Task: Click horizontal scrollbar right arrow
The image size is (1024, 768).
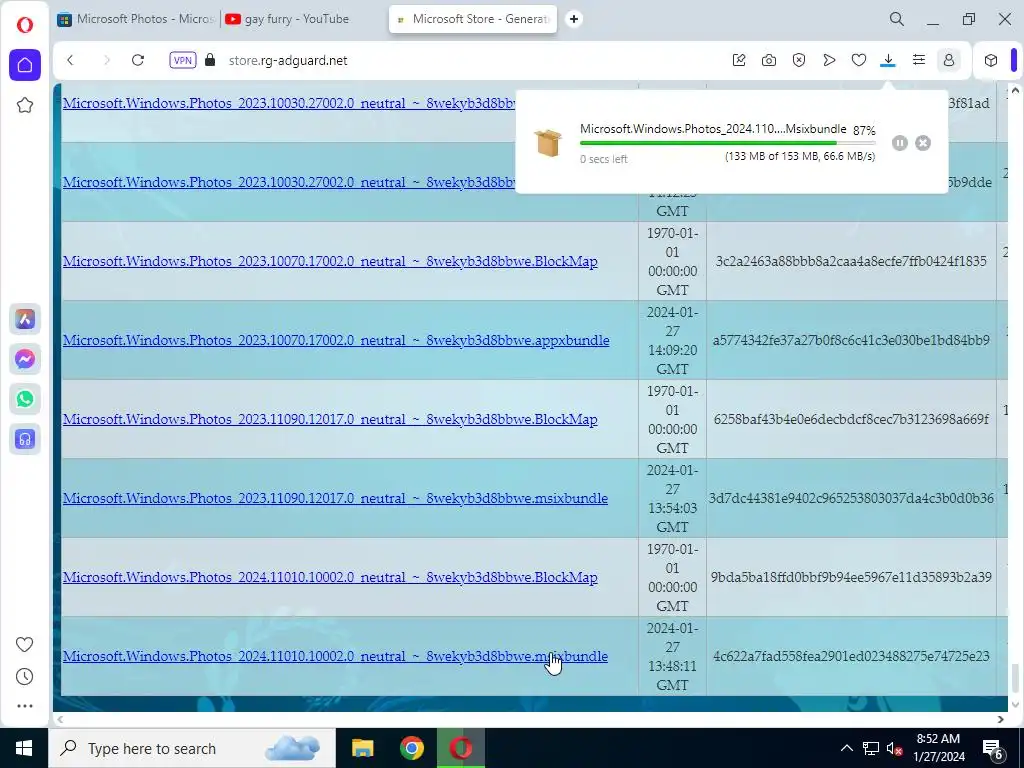Action: (1000, 719)
